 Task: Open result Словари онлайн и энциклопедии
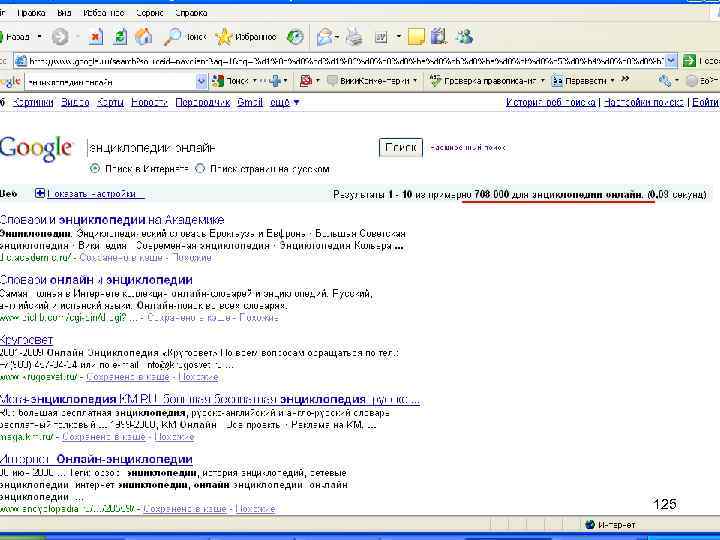click(96, 280)
